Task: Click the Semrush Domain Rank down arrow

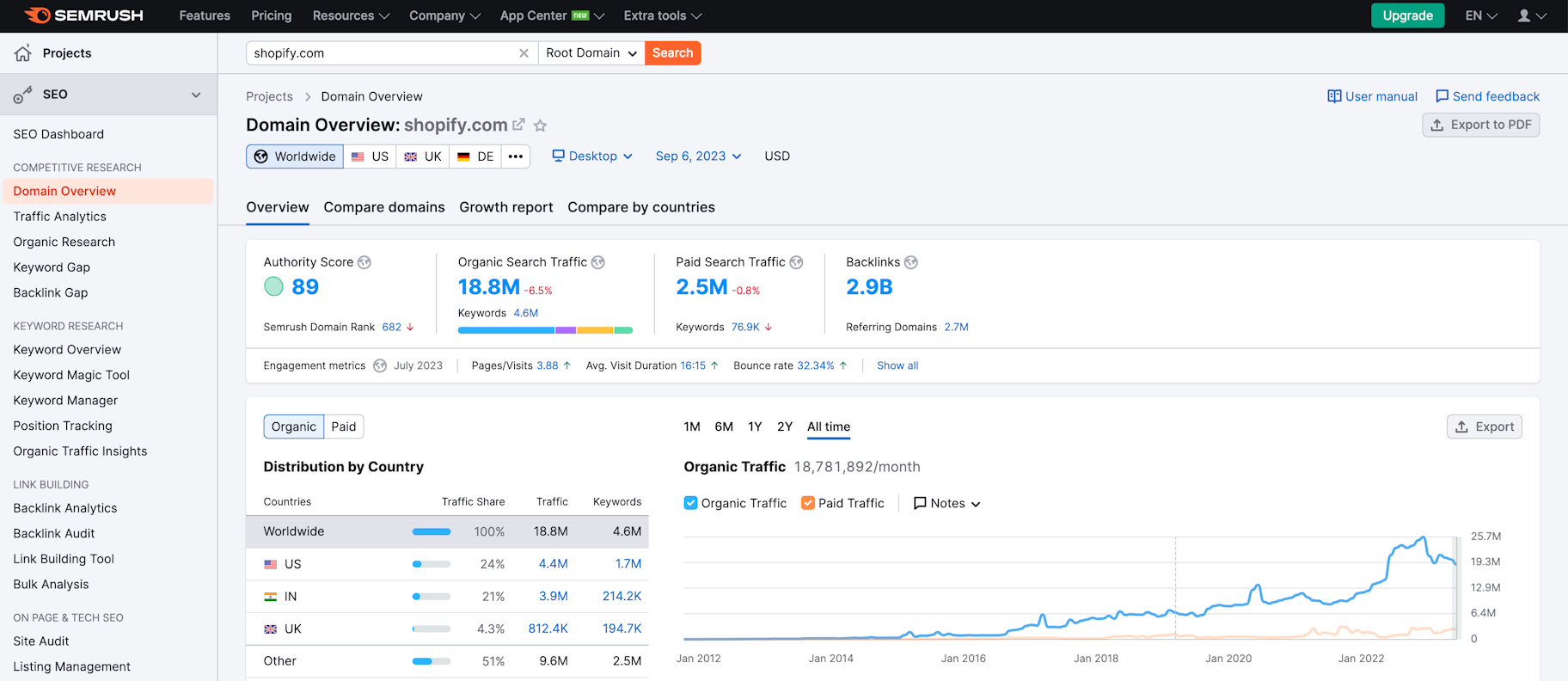Action: 410,328
